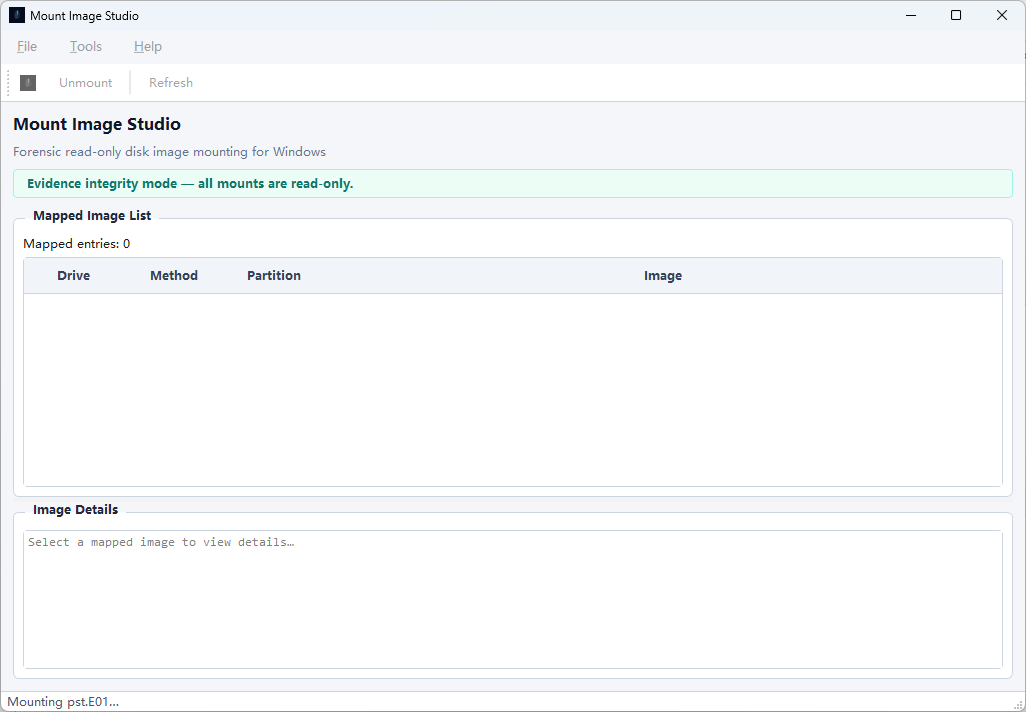
Task: Click the Refresh toolbar button
Action: coord(171,82)
